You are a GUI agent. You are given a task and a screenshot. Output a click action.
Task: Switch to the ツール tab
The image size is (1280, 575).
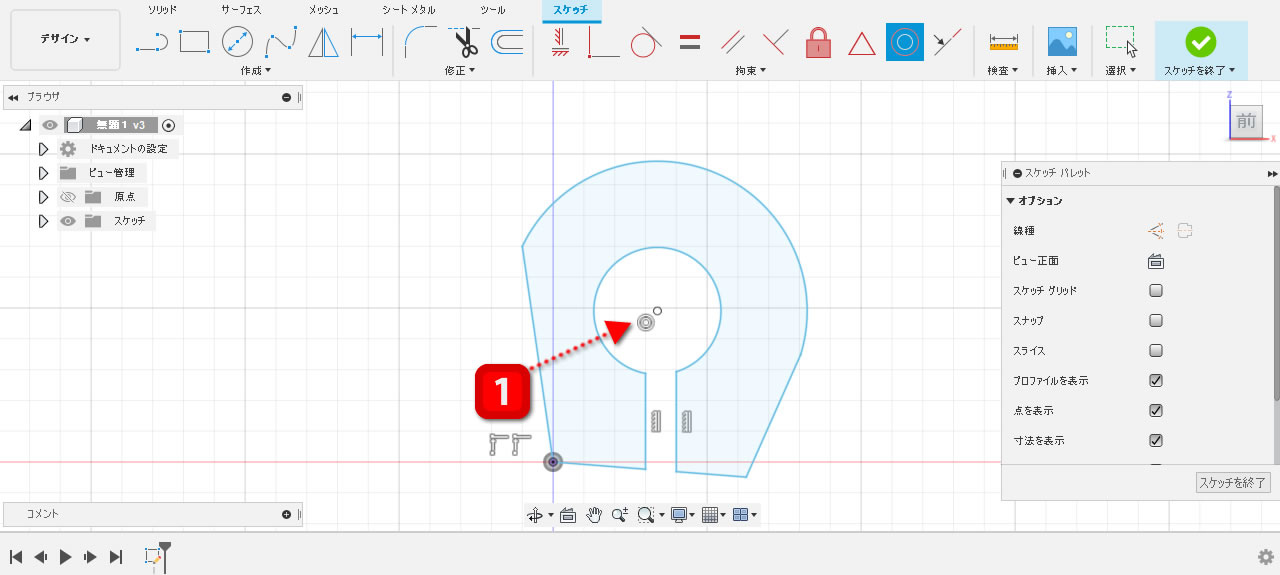point(493,9)
